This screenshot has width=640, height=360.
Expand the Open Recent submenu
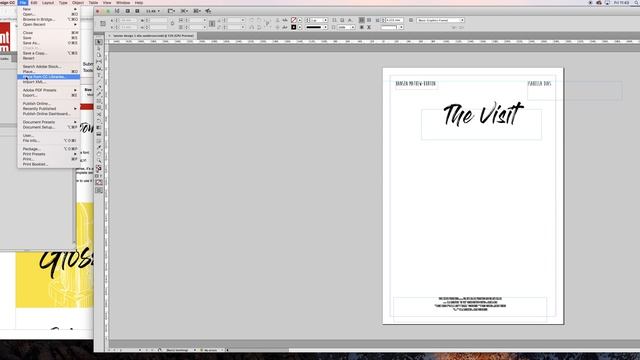50,24
